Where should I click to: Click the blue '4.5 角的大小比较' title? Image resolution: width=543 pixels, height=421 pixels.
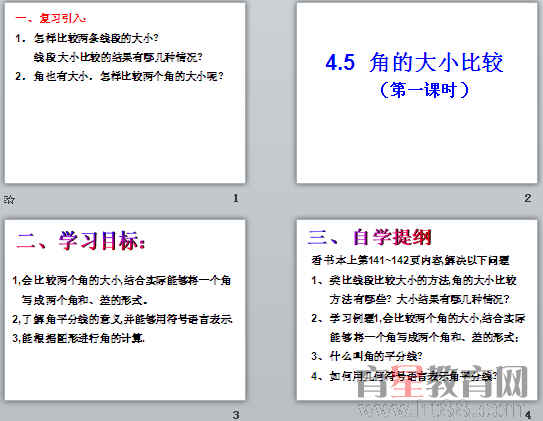tap(414, 62)
